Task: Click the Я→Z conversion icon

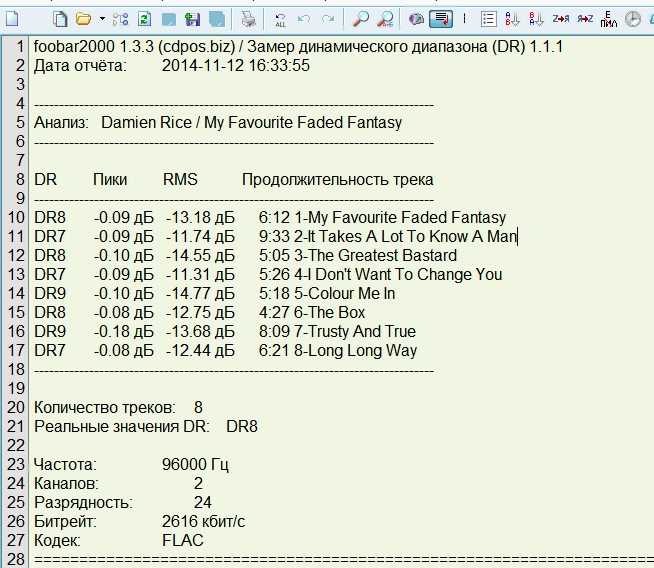Action: tap(585, 19)
